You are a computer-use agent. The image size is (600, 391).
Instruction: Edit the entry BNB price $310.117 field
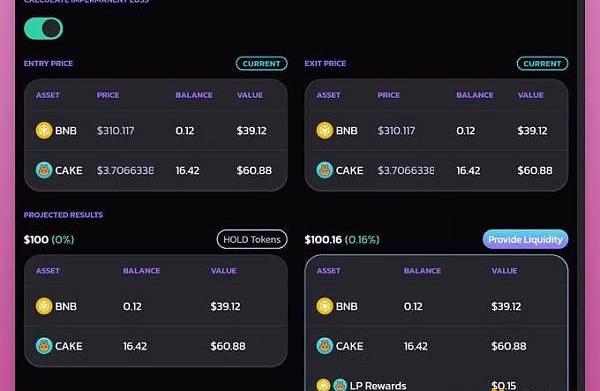click(x=116, y=131)
